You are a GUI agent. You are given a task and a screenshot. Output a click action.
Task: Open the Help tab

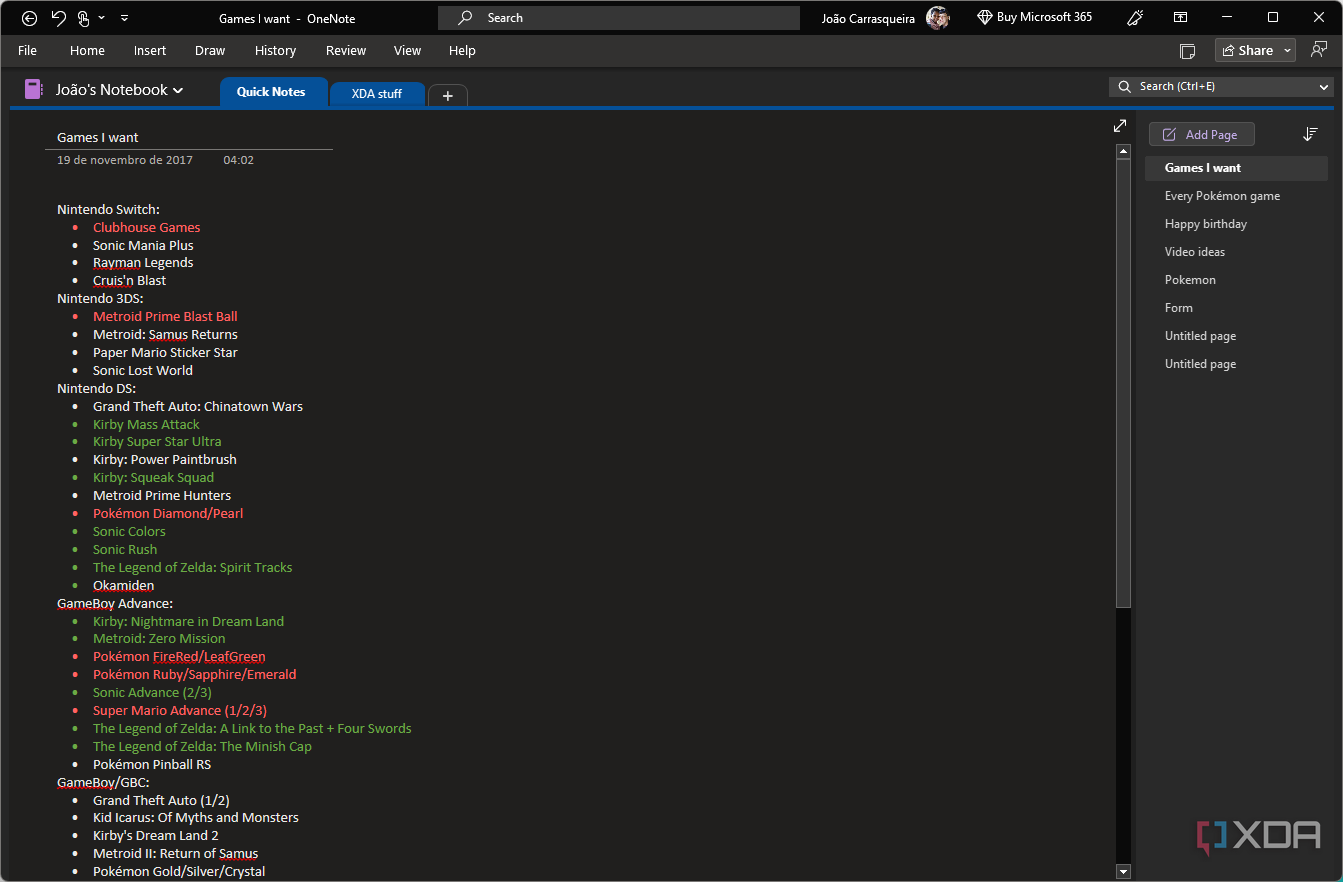(462, 51)
